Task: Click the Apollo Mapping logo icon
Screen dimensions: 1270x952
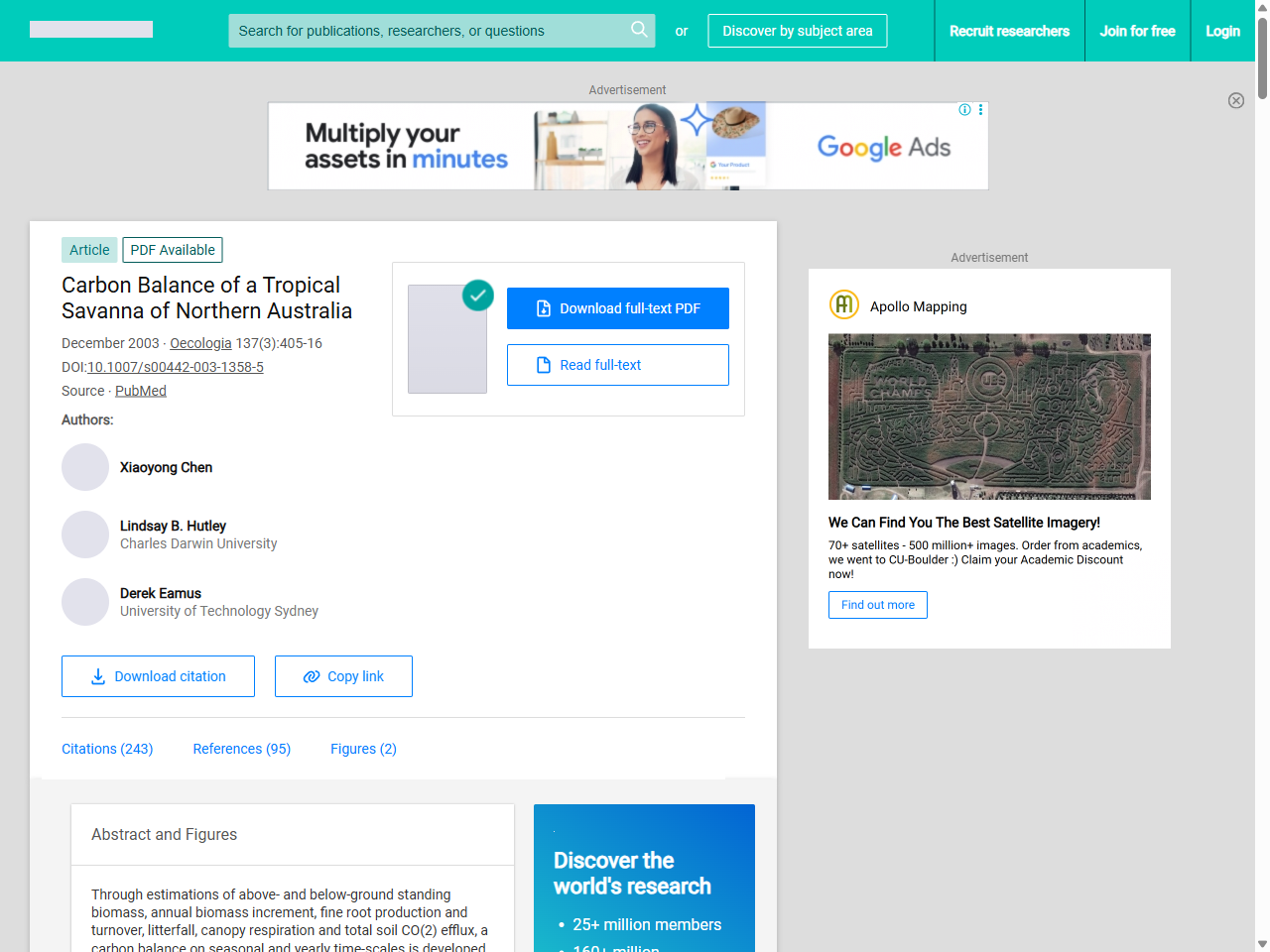Action: tap(844, 304)
